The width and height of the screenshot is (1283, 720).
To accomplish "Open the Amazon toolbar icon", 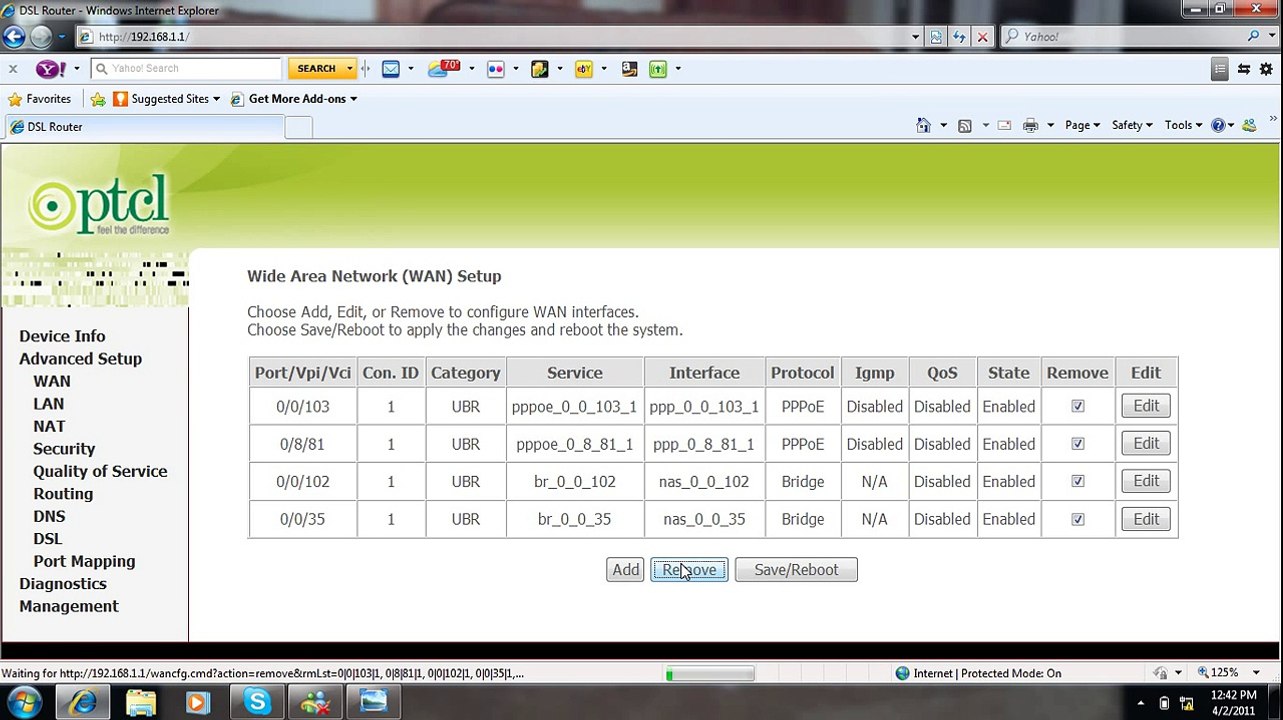I will tap(629, 69).
